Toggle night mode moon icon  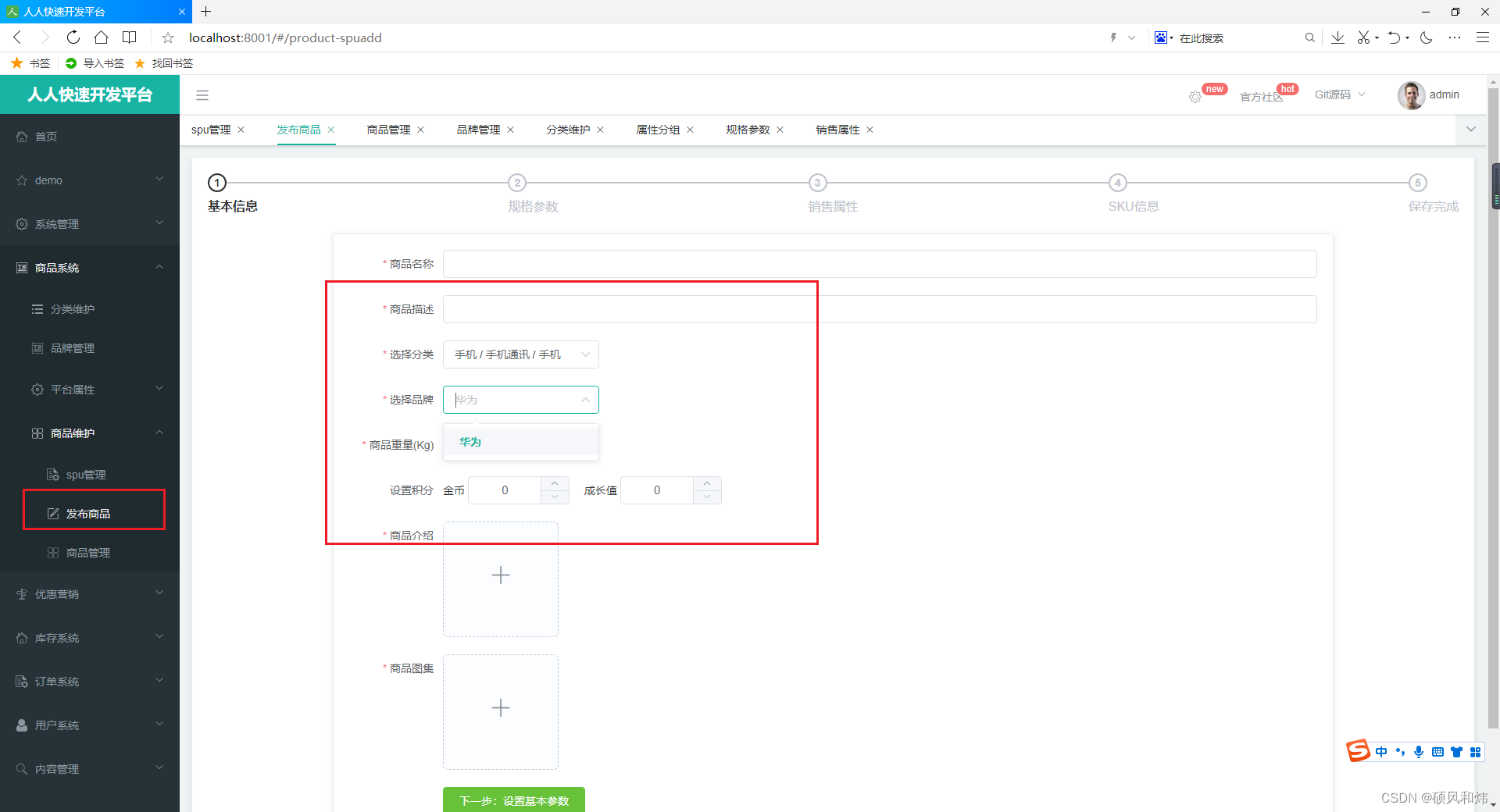tap(1427, 37)
